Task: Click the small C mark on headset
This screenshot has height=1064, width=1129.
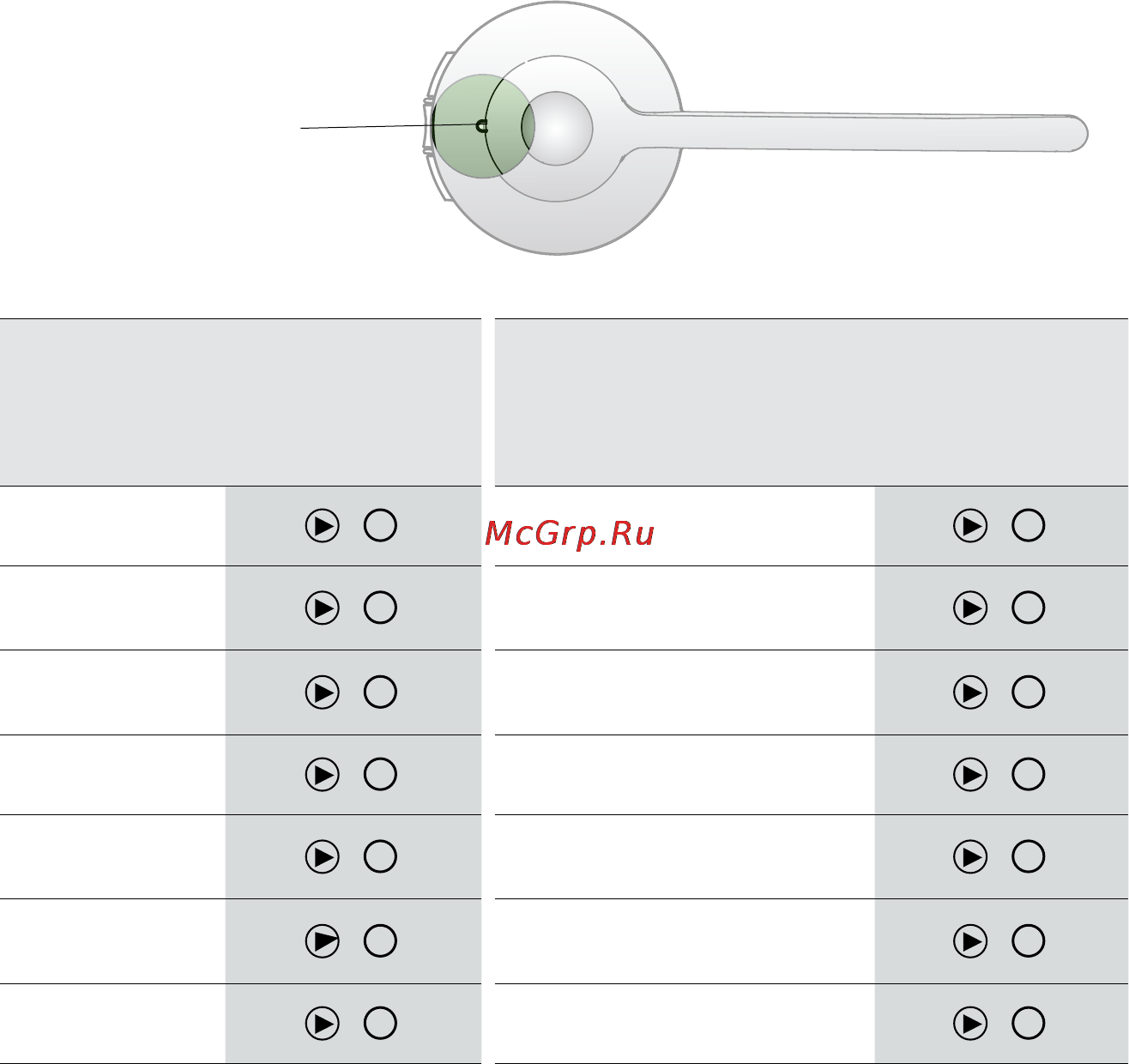Action: coord(482,126)
